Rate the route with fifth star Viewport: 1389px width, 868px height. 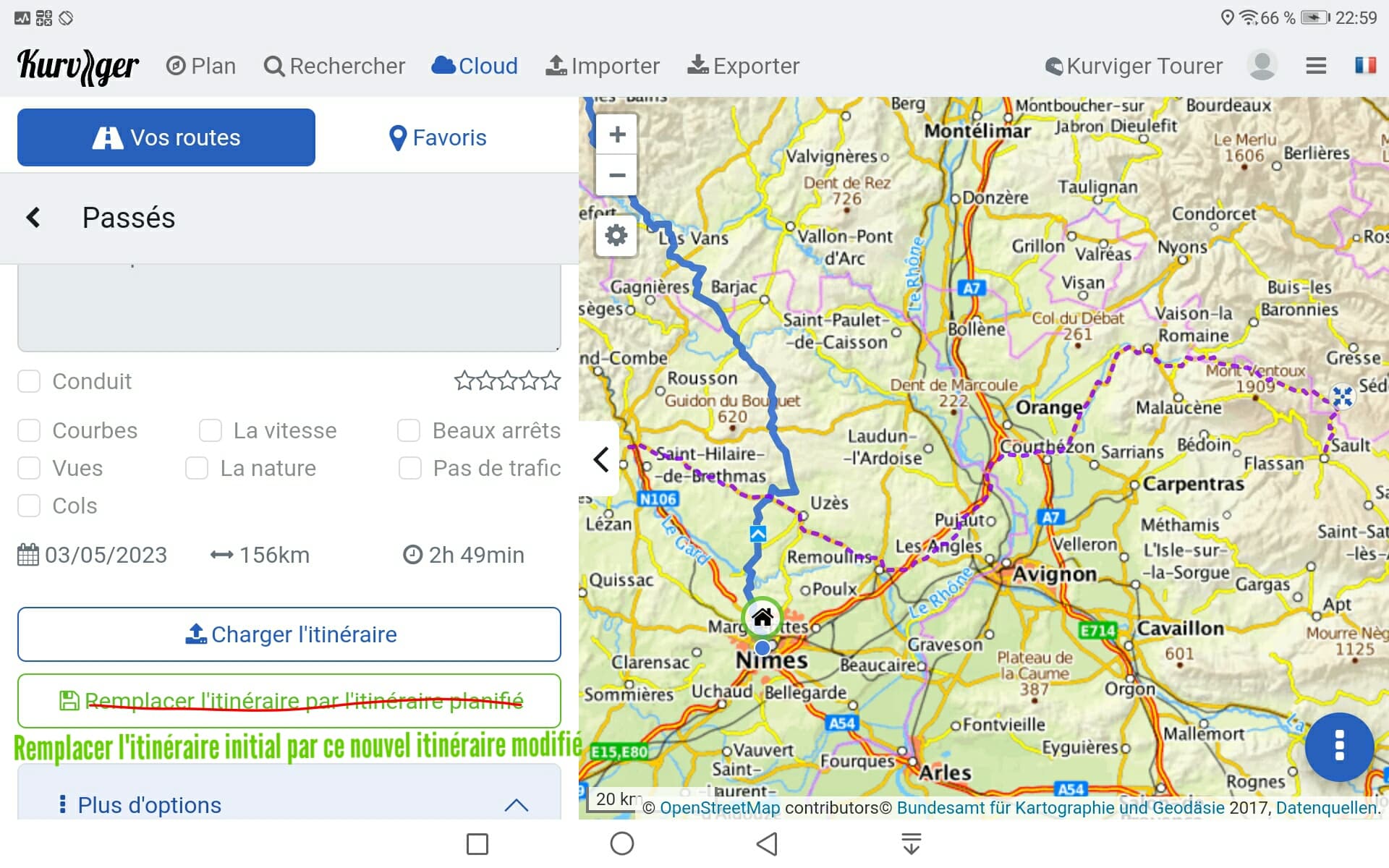[551, 380]
